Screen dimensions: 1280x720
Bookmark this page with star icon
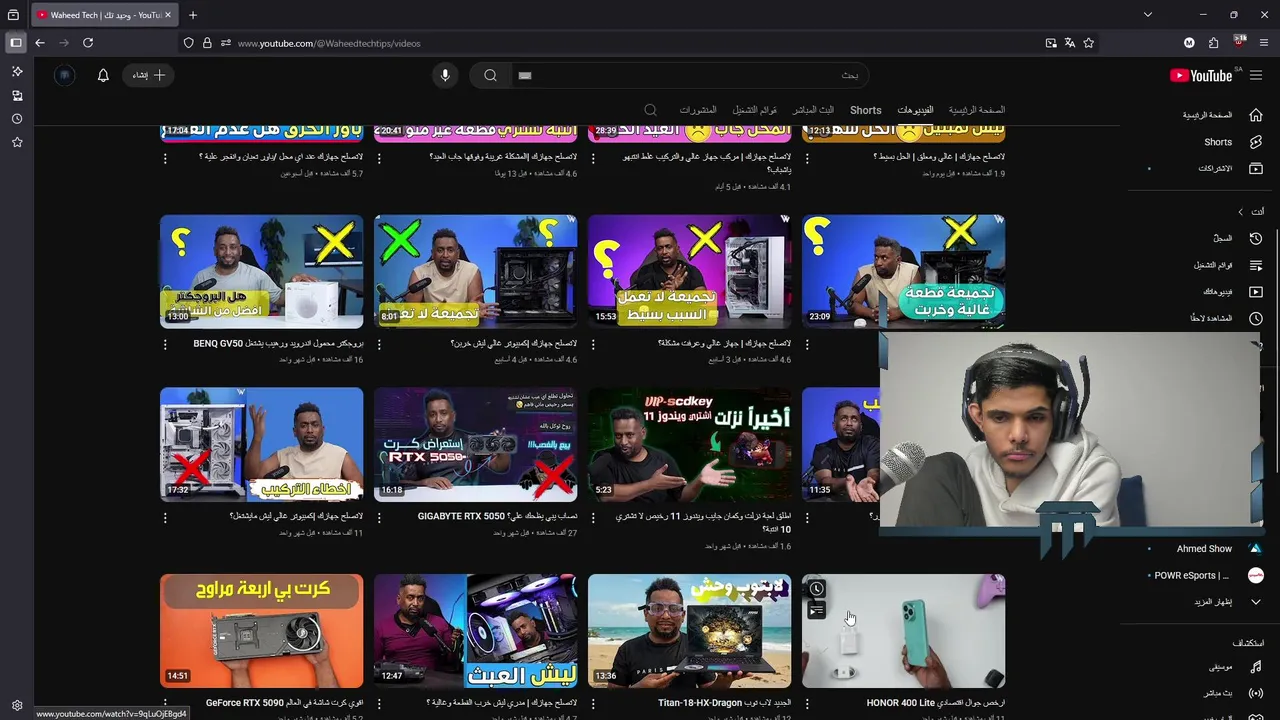click(1089, 43)
